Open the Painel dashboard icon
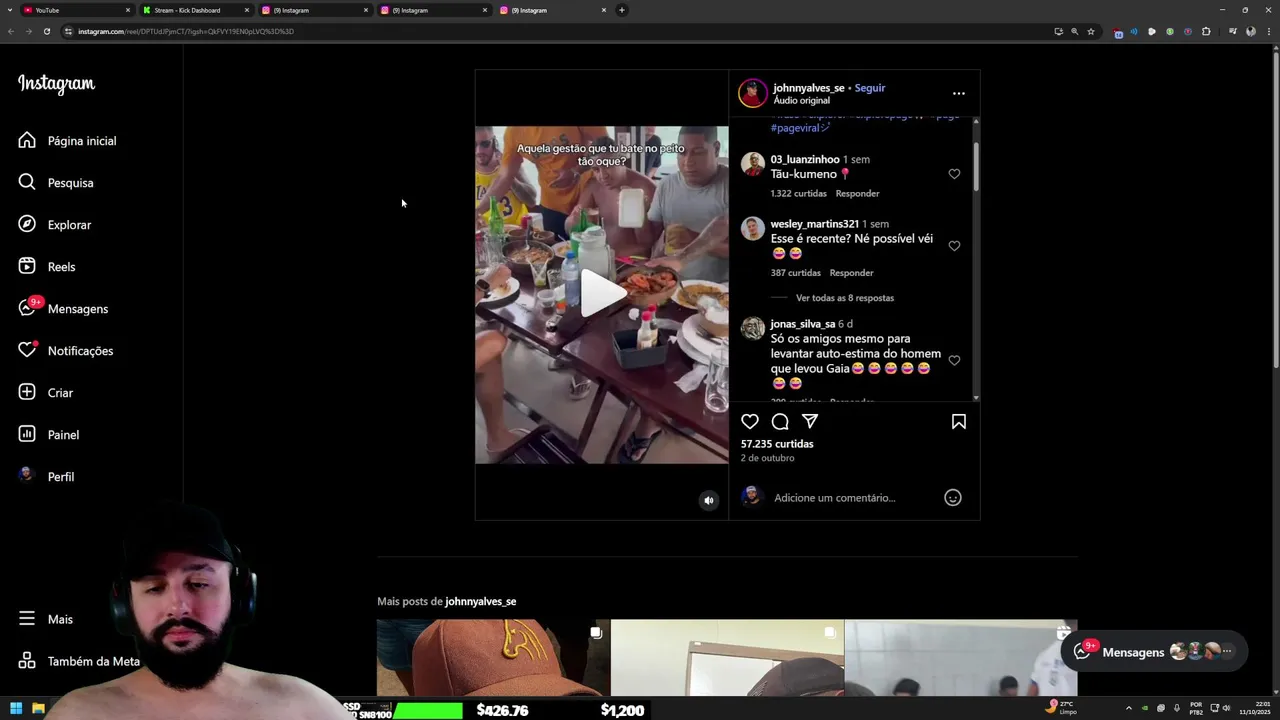1280x720 pixels. pyautogui.click(x=27, y=434)
